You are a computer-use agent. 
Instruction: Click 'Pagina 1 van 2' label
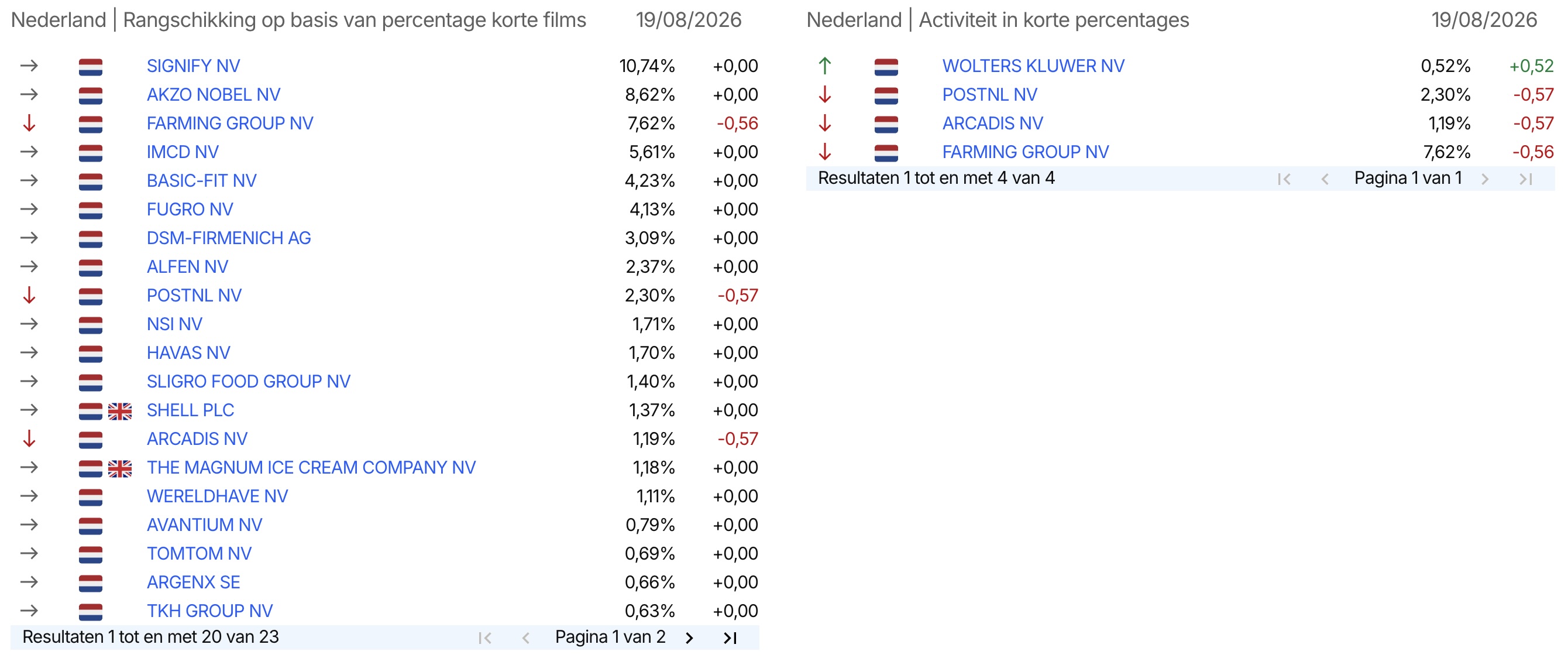pyautogui.click(x=610, y=638)
